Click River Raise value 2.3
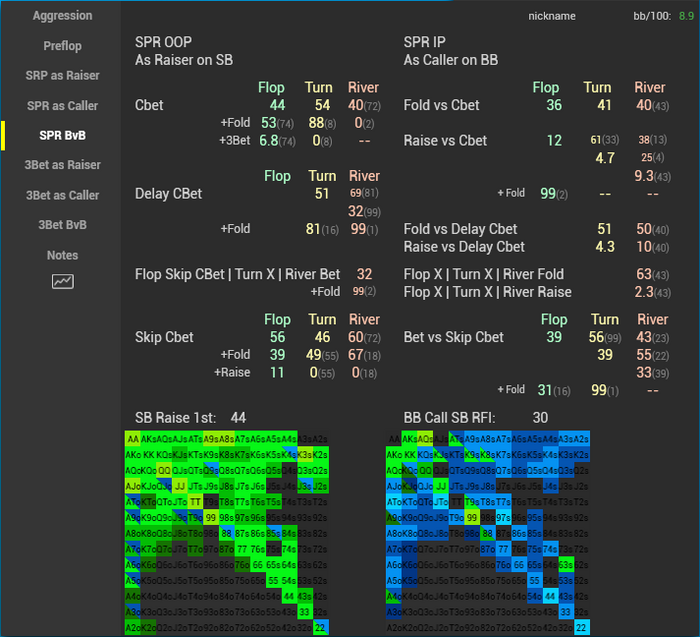 click(x=644, y=291)
